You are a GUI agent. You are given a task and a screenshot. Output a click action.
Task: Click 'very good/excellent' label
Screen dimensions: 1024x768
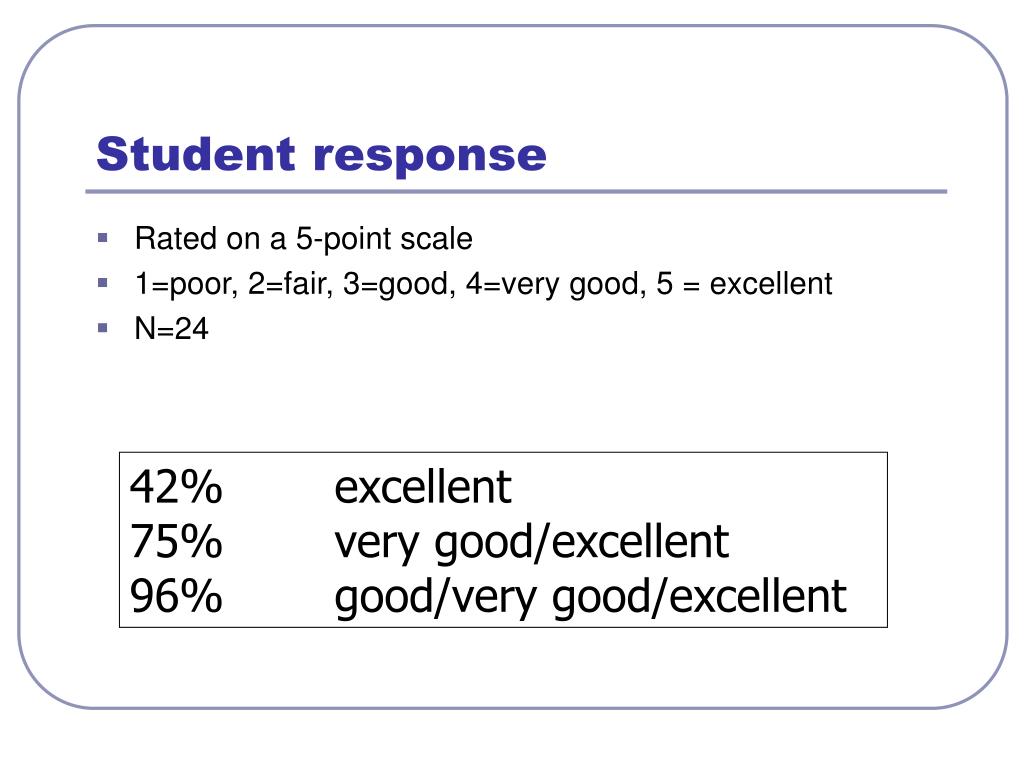[x=532, y=543]
